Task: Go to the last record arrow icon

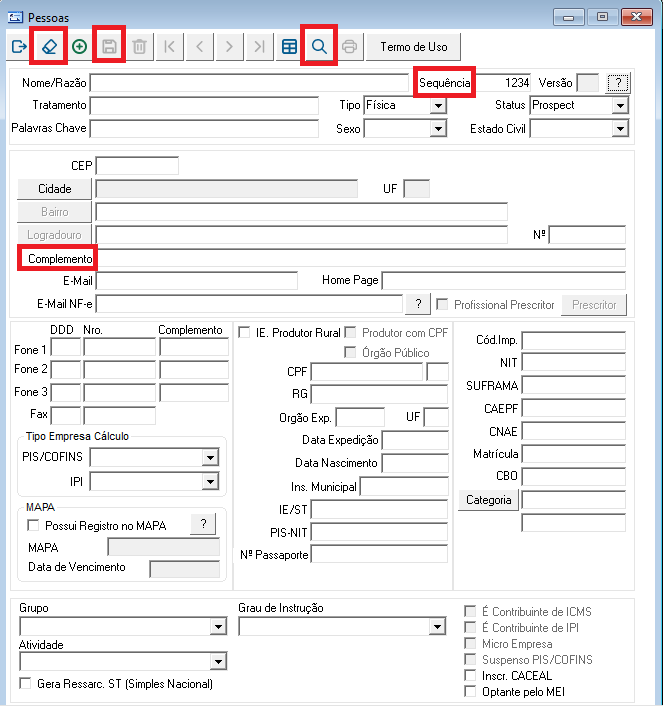Action: click(259, 46)
